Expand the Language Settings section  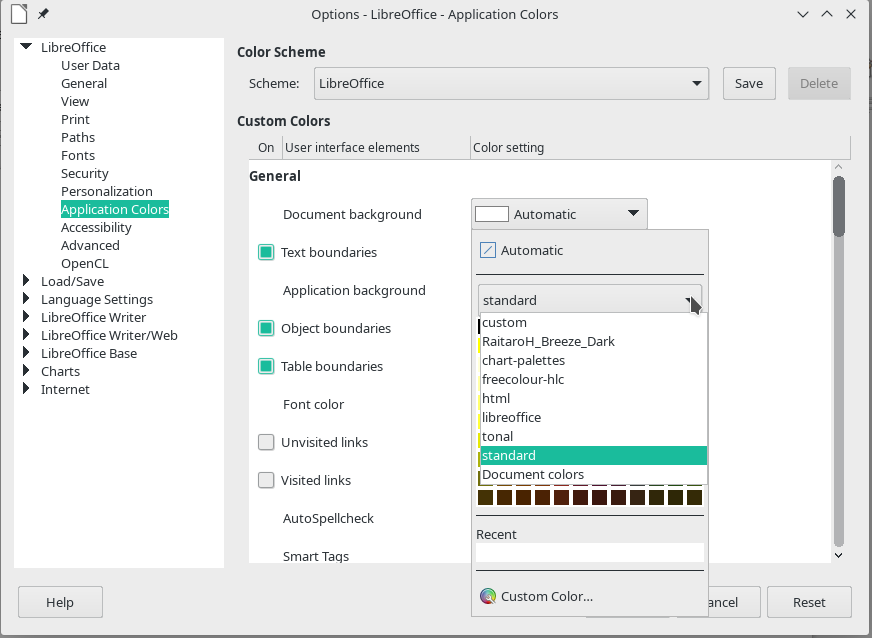[x=26, y=299]
